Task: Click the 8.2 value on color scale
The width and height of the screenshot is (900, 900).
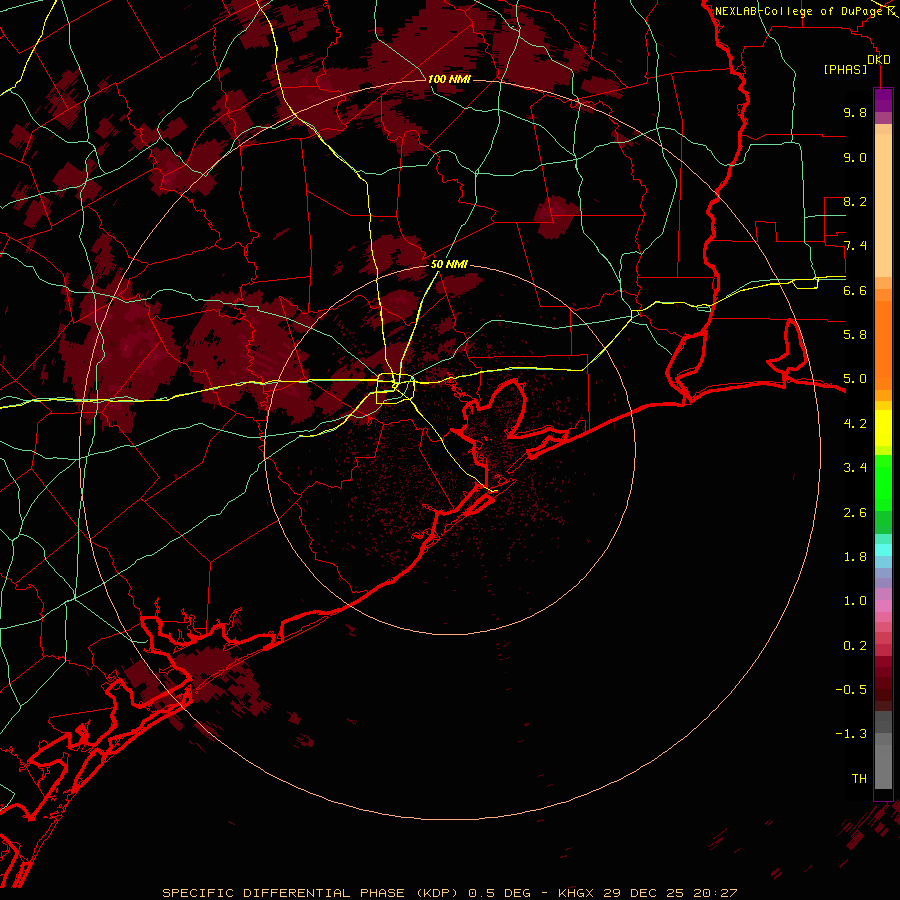Action: pyautogui.click(x=855, y=201)
